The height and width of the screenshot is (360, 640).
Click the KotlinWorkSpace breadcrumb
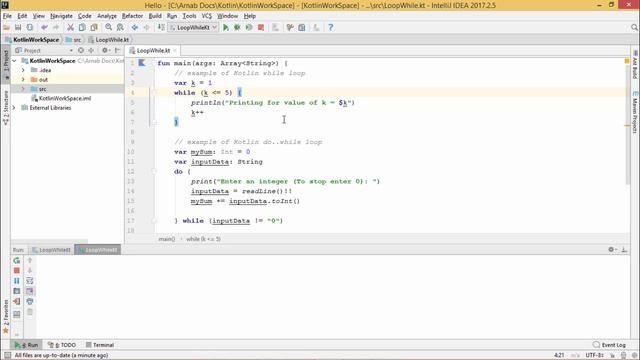click(32, 40)
